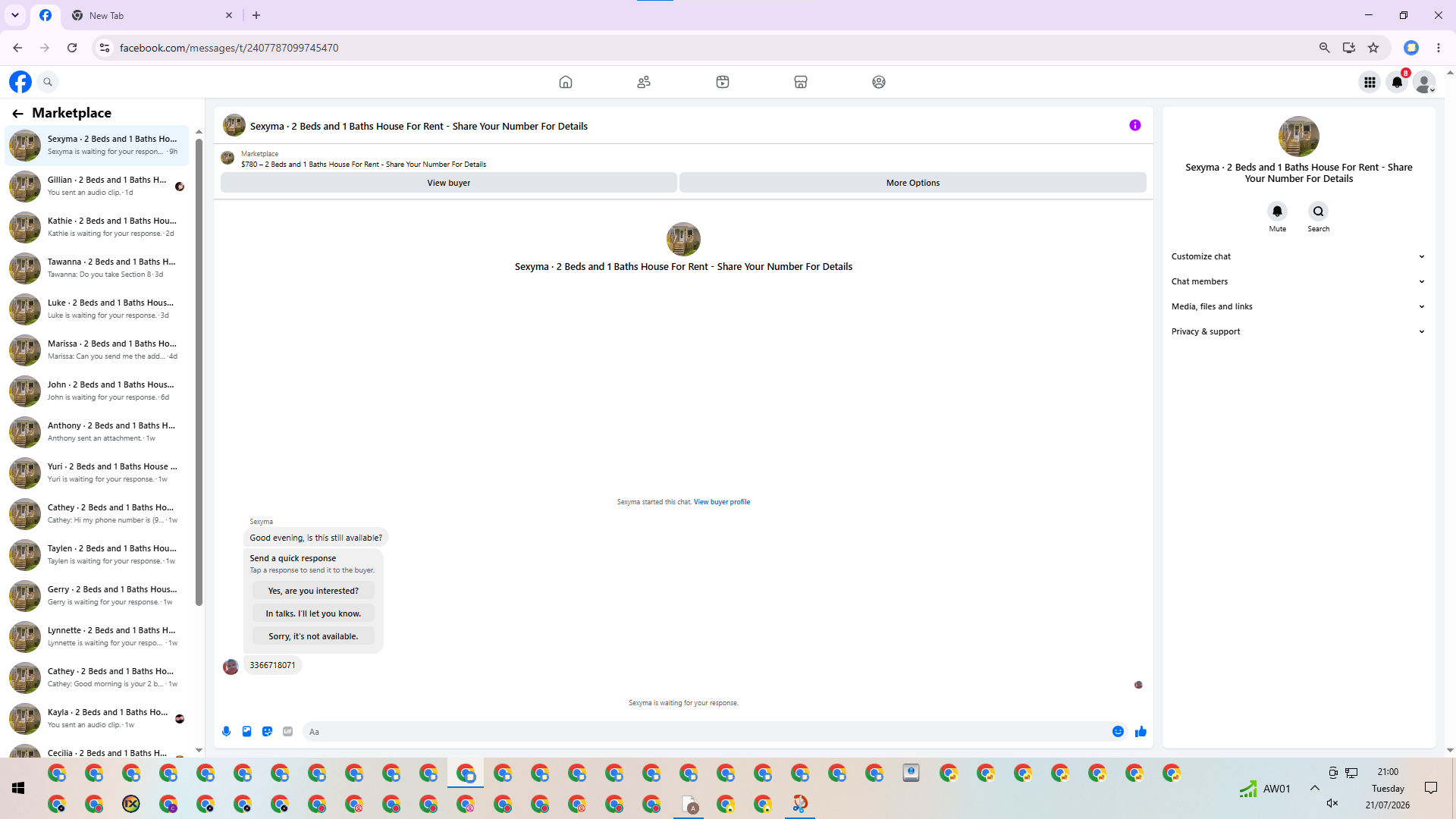Open the Windows Start menu

18,789
